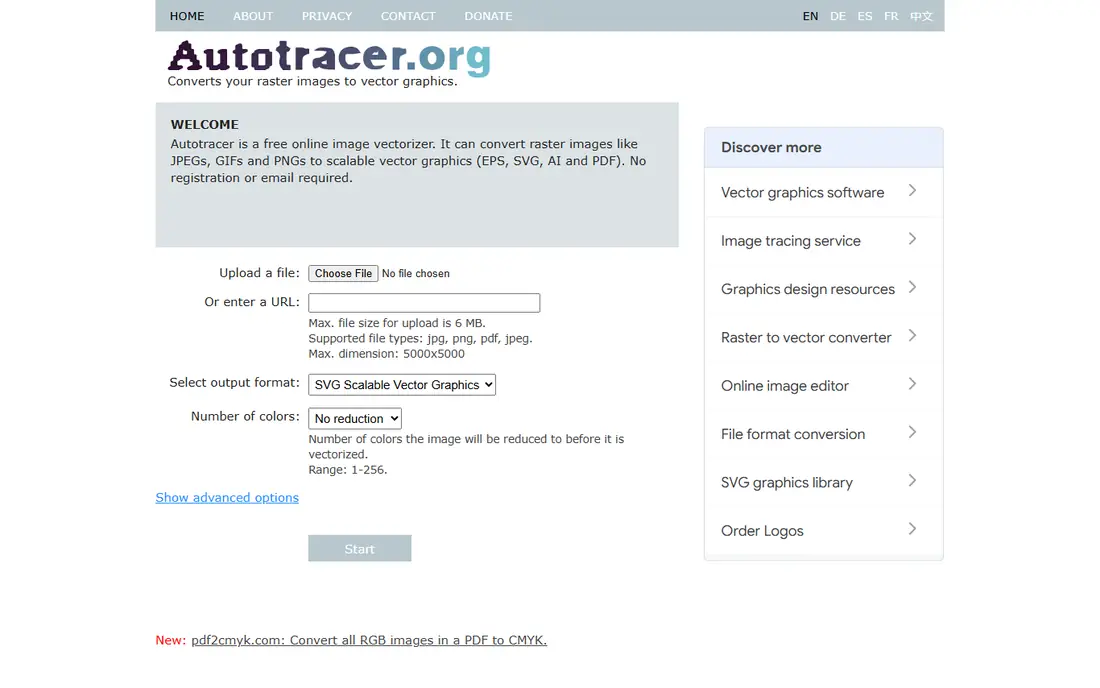Open Graphics design resources link
This screenshot has height=688, width=1100.
(808, 290)
